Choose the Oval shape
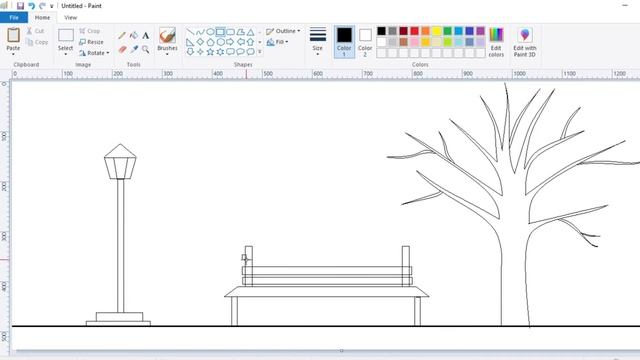Image resolution: width=640 pixels, height=360 pixels. tap(210, 32)
